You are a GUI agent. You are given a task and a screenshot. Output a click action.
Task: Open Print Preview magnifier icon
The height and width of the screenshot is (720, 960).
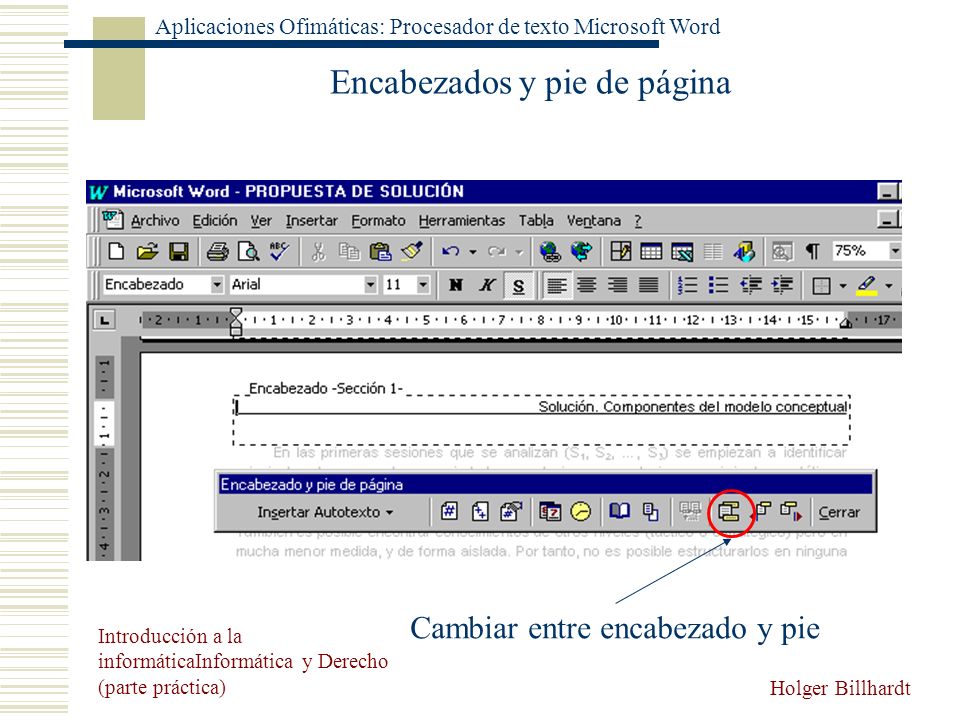[x=249, y=252]
